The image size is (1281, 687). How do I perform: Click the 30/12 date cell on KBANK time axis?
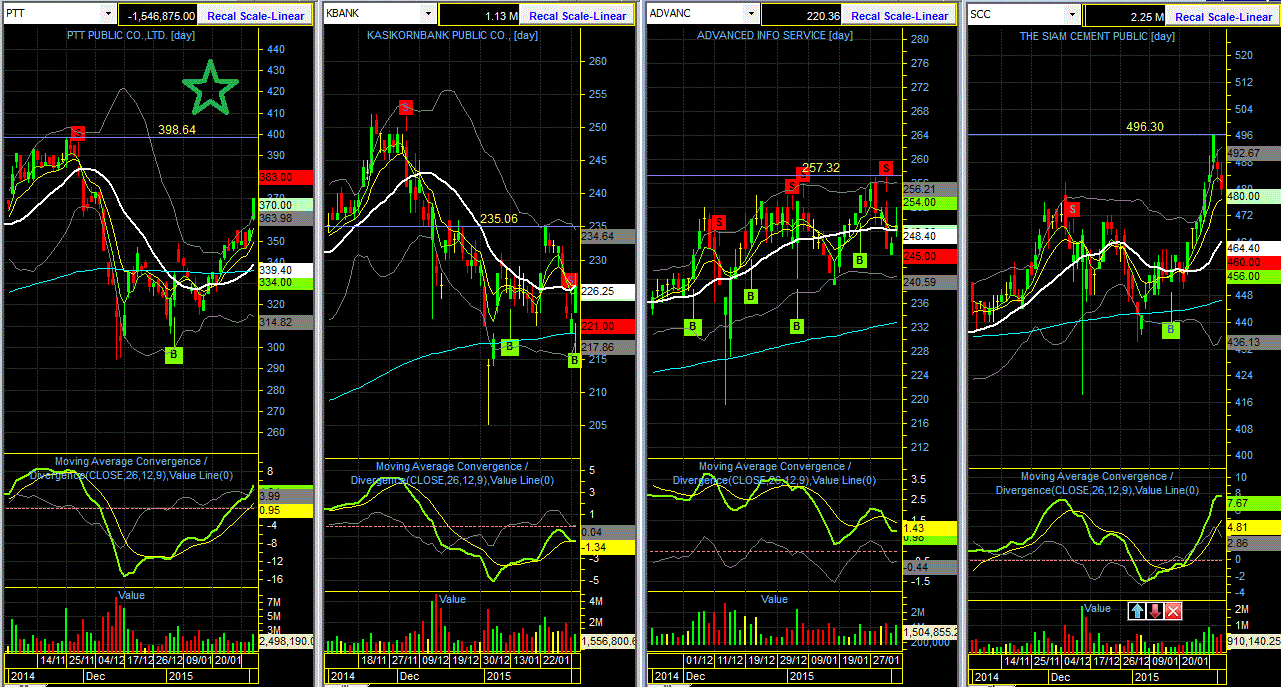point(496,660)
